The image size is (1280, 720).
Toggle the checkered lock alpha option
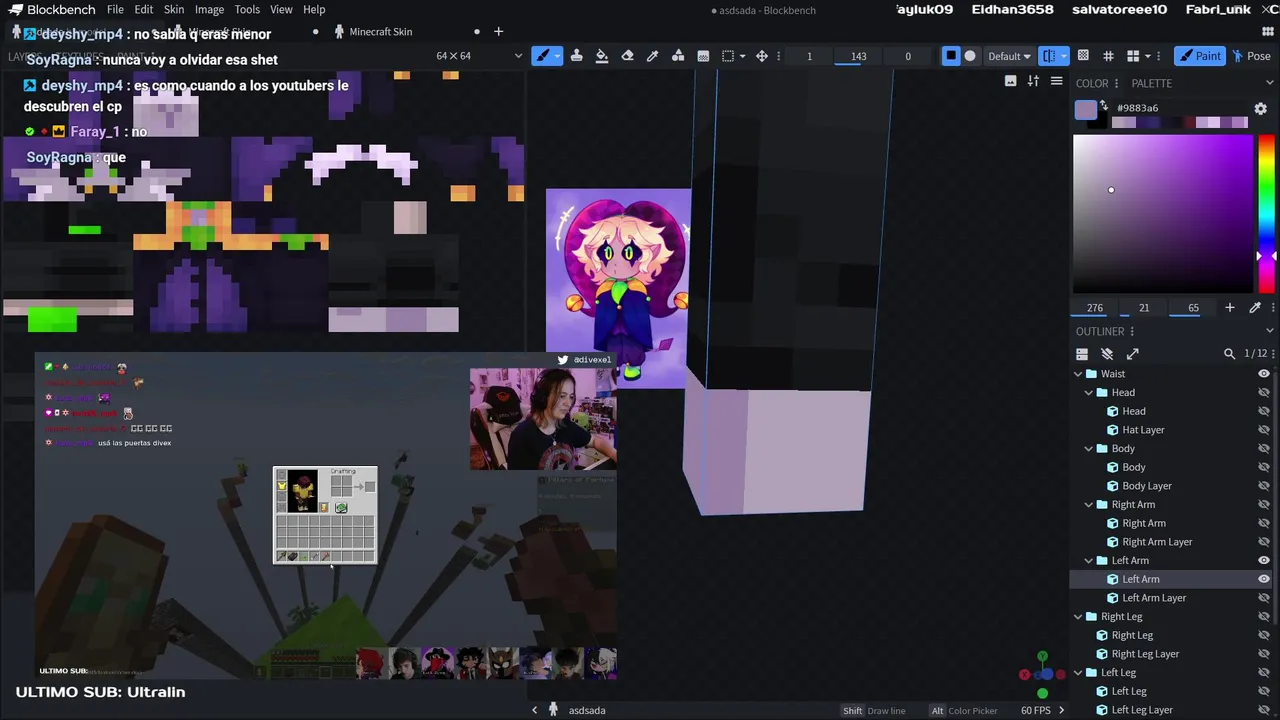click(1083, 56)
